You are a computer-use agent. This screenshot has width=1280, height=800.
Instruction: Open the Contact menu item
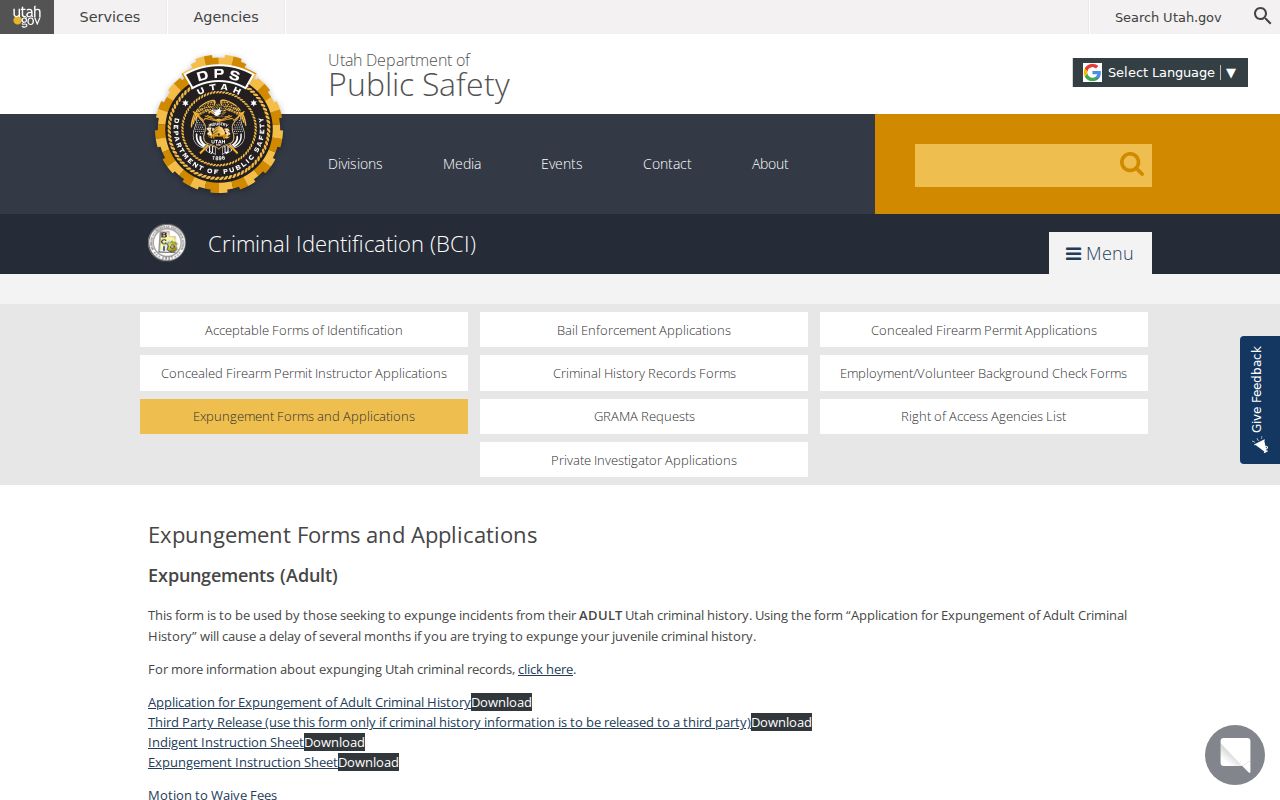click(x=667, y=164)
